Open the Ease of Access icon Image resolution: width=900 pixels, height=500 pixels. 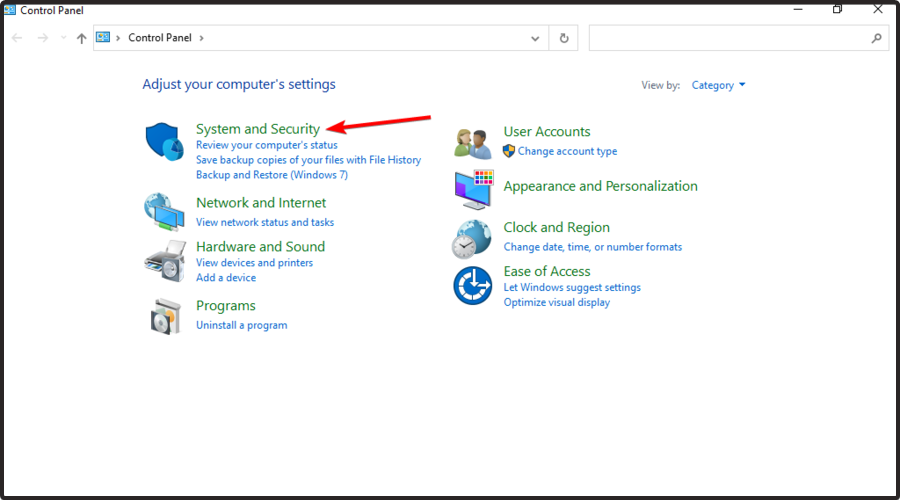(472, 285)
